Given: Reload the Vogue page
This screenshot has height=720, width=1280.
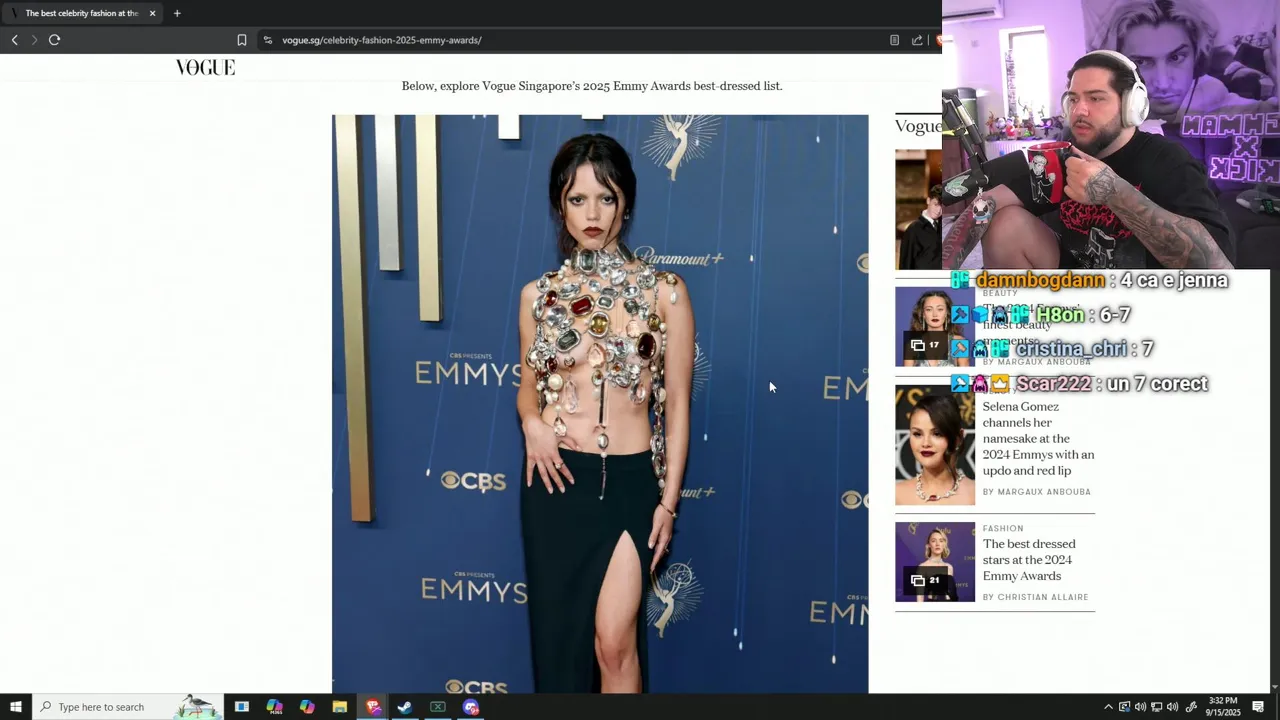Looking at the screenshot, I should pyautogui.click(x=55, y=40).
